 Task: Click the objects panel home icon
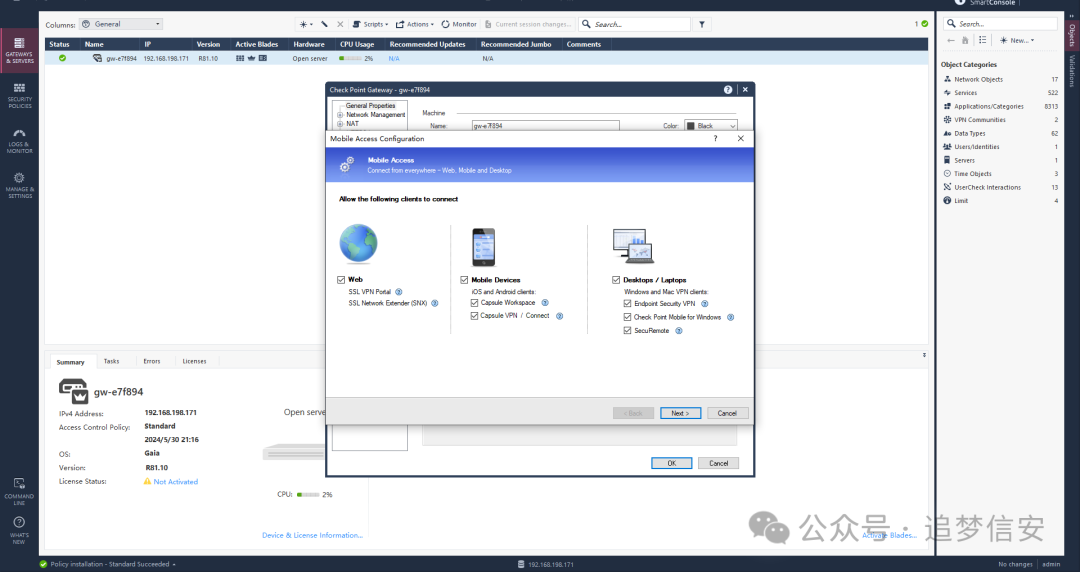(x=965, y=41)
